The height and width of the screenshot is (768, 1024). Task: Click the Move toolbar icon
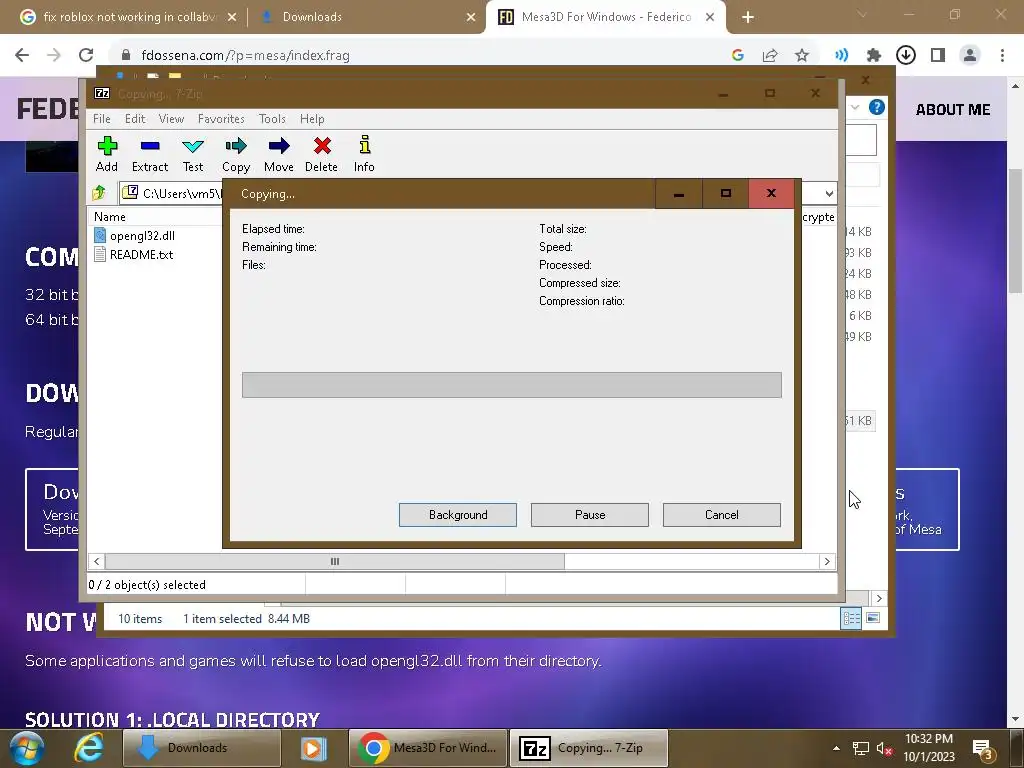279,154
